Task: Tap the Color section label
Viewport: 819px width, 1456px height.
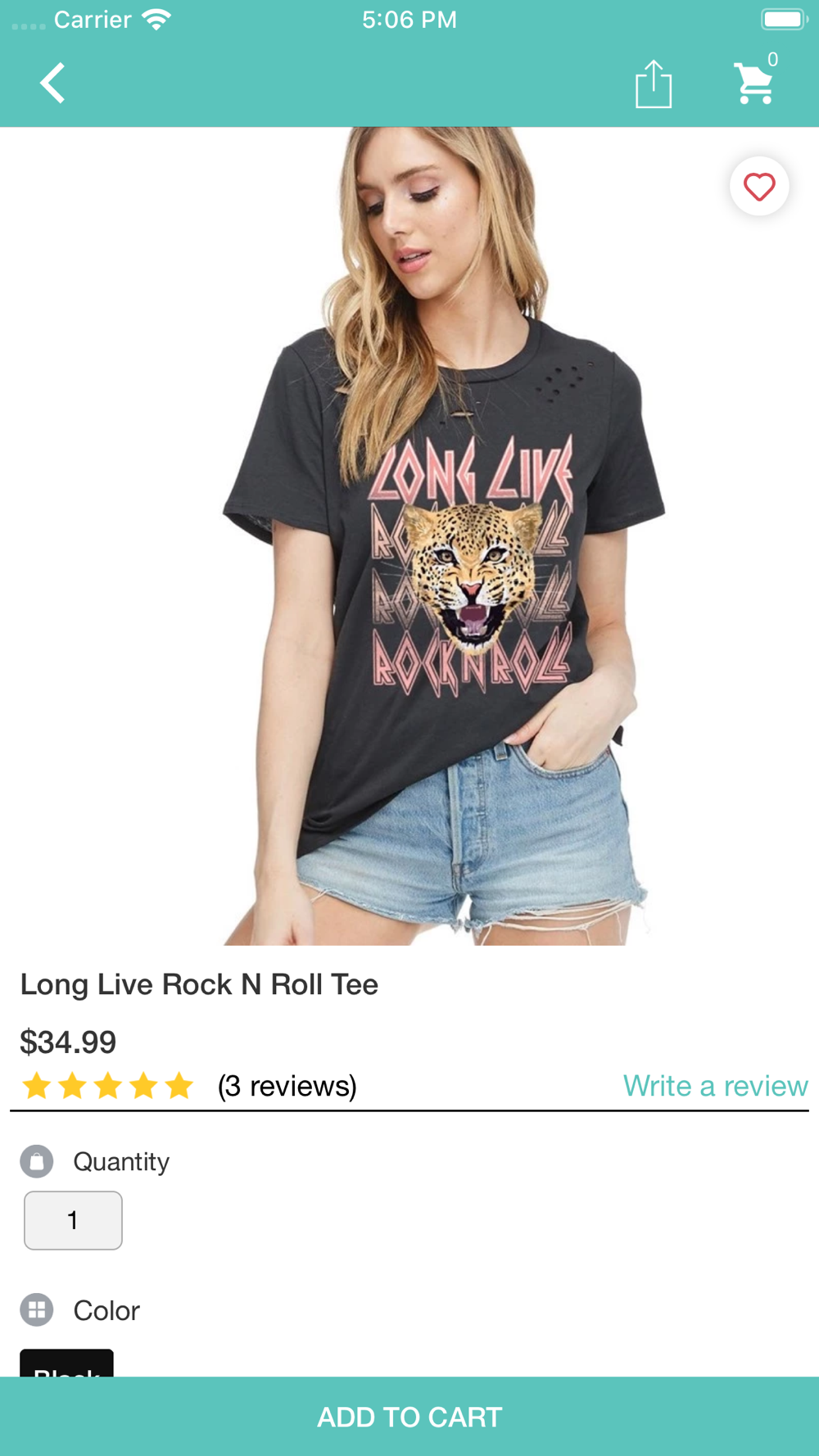Action: [106, 1310]
